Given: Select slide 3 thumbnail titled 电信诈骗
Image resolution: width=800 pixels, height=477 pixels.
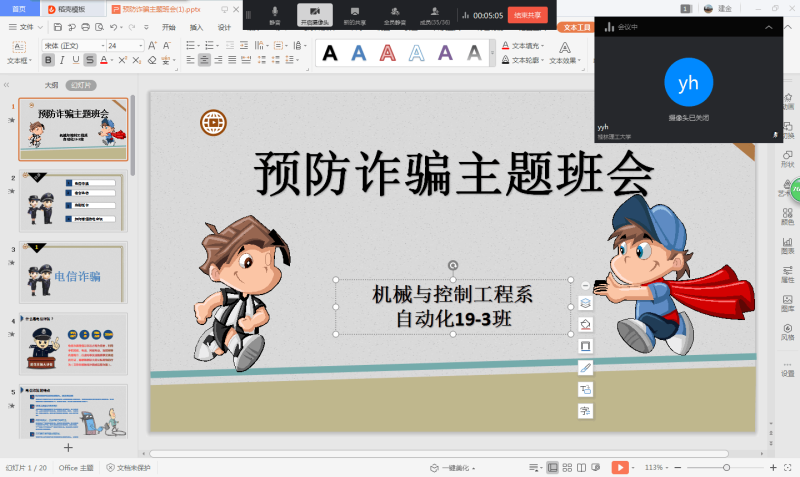Looking at the screenshot, I should coord(73,272).
